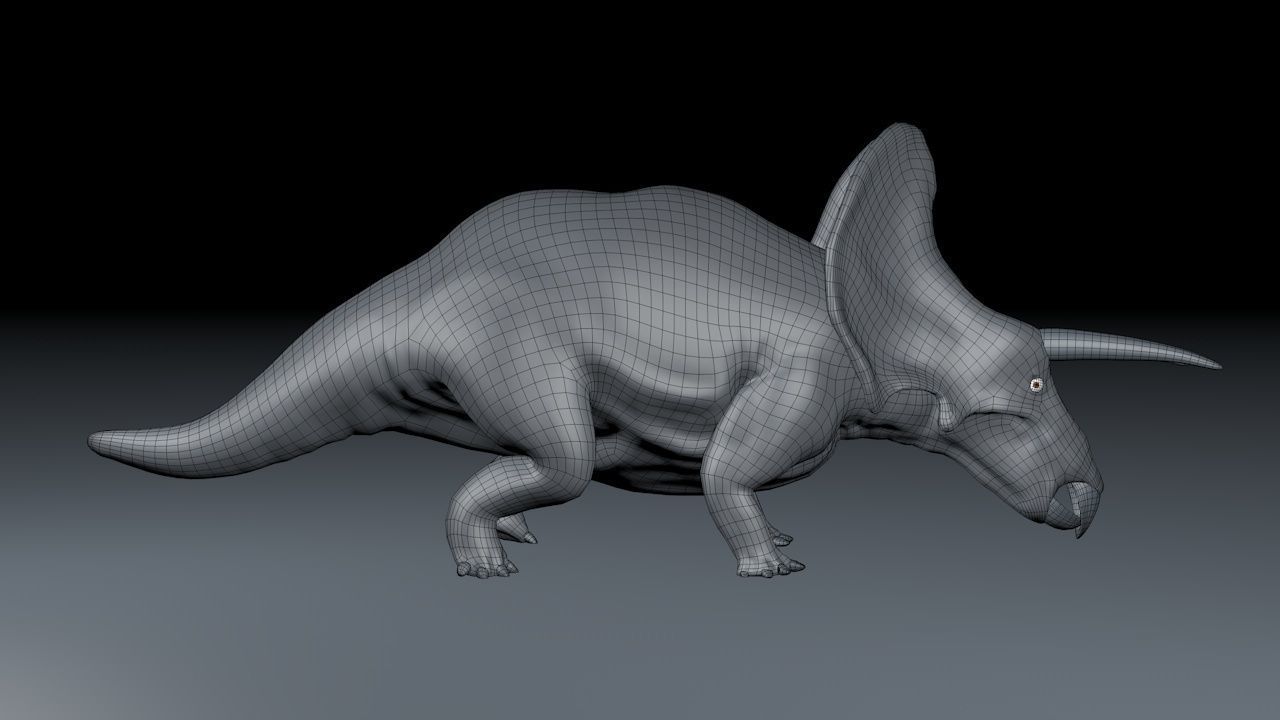This screenshot has height=720, width=1280.
Task: Select the clawed front foot of the model
Action: click(x=770, y=566)
